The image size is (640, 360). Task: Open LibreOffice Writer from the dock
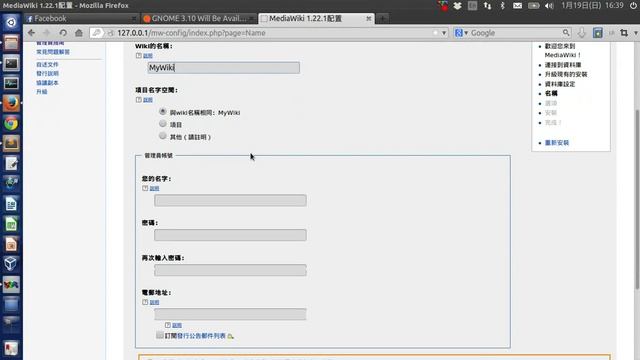tap(11, 204)
